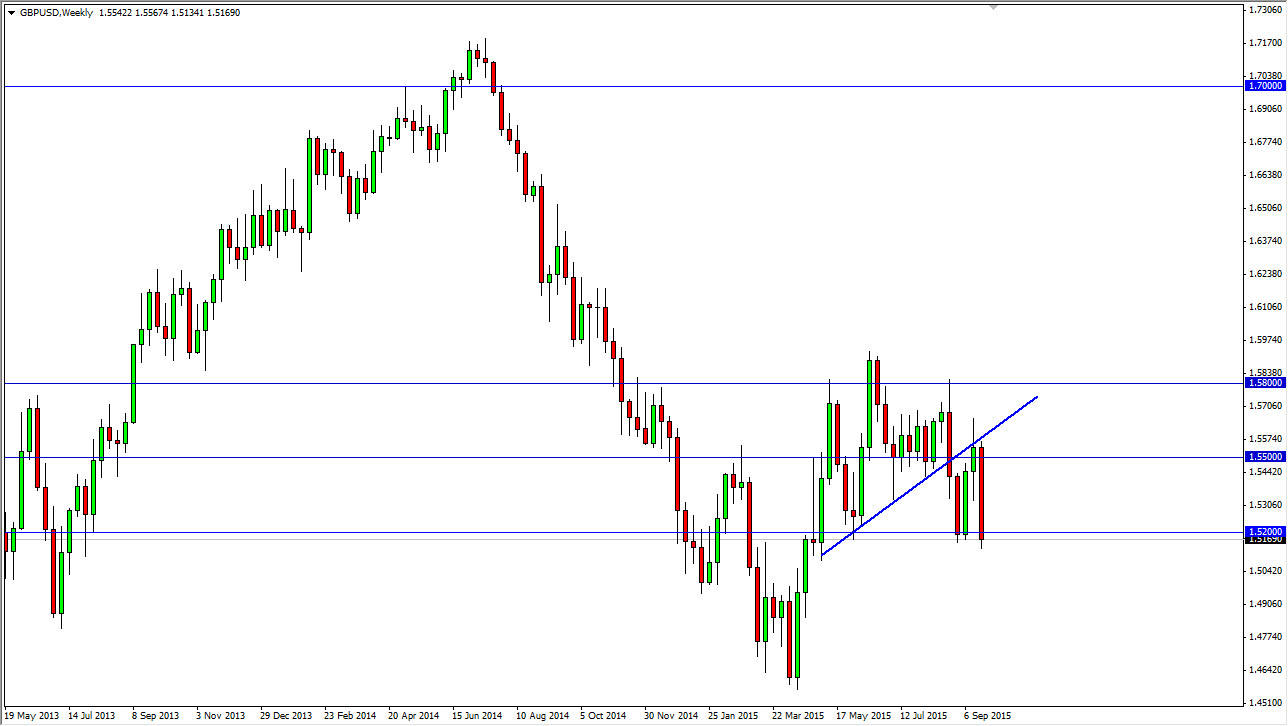Click the 19 May 2013 date label
Image resolution: width=1288 pixels, height=726 pixels.
[31, 716]
